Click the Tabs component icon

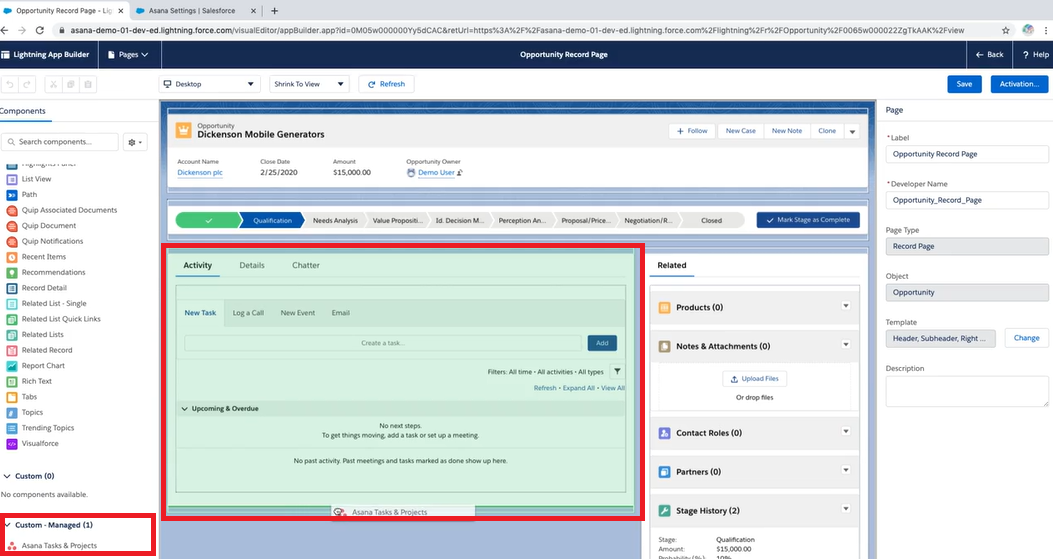(11, 397)
